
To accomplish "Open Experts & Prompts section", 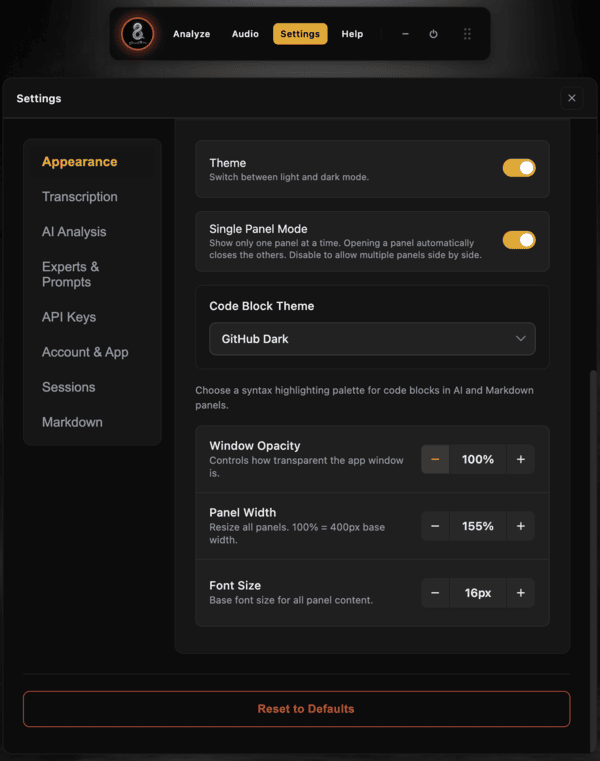I will click(x=92, y=274).
